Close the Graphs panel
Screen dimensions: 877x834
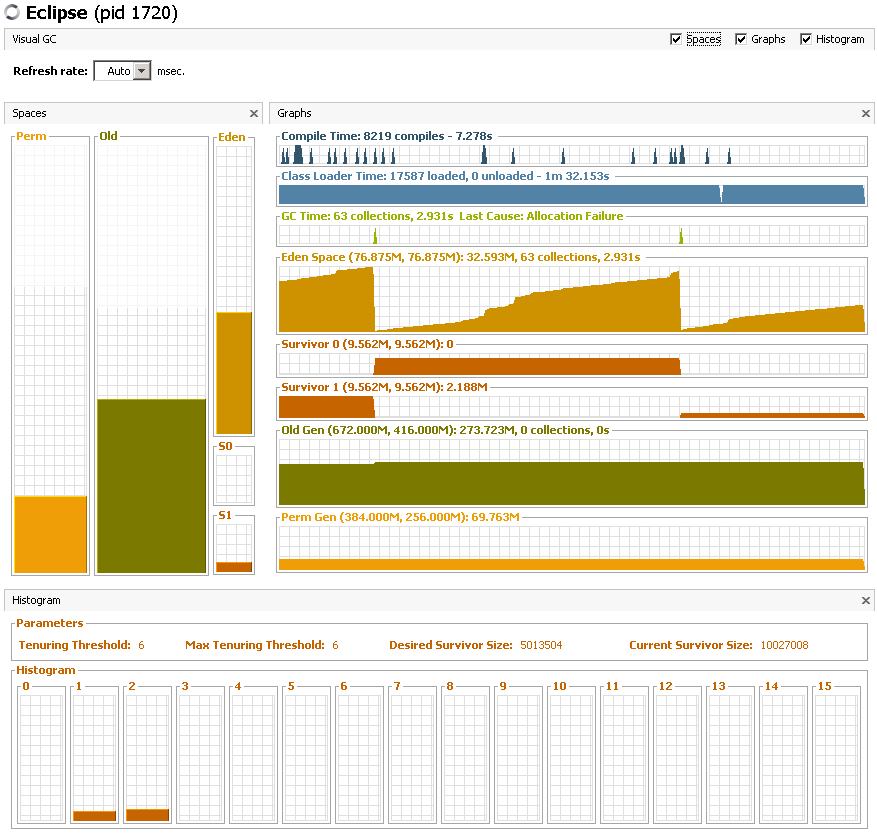pyautogui.click(x=866, y=114)
